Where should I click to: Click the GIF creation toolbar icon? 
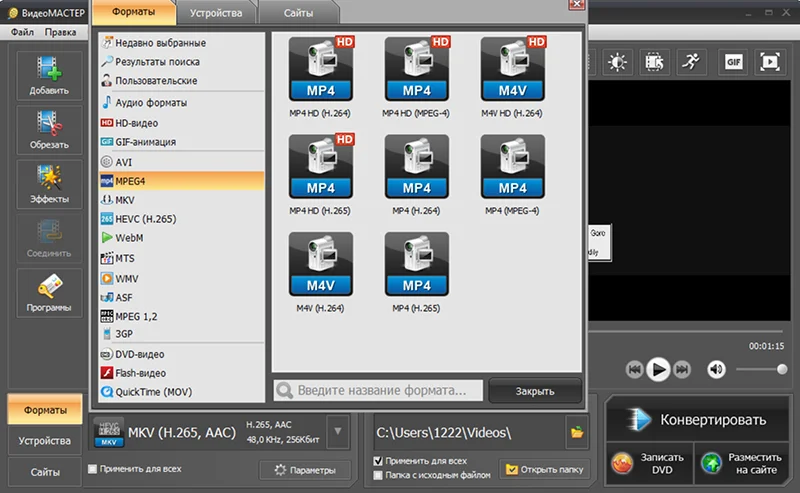(733, 62)
